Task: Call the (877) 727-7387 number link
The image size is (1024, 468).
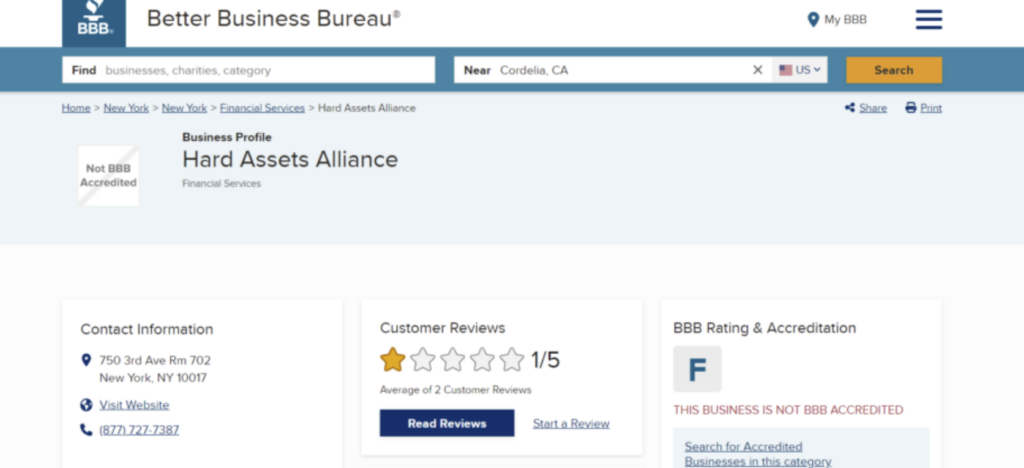Action: click(x=139, y=430)
